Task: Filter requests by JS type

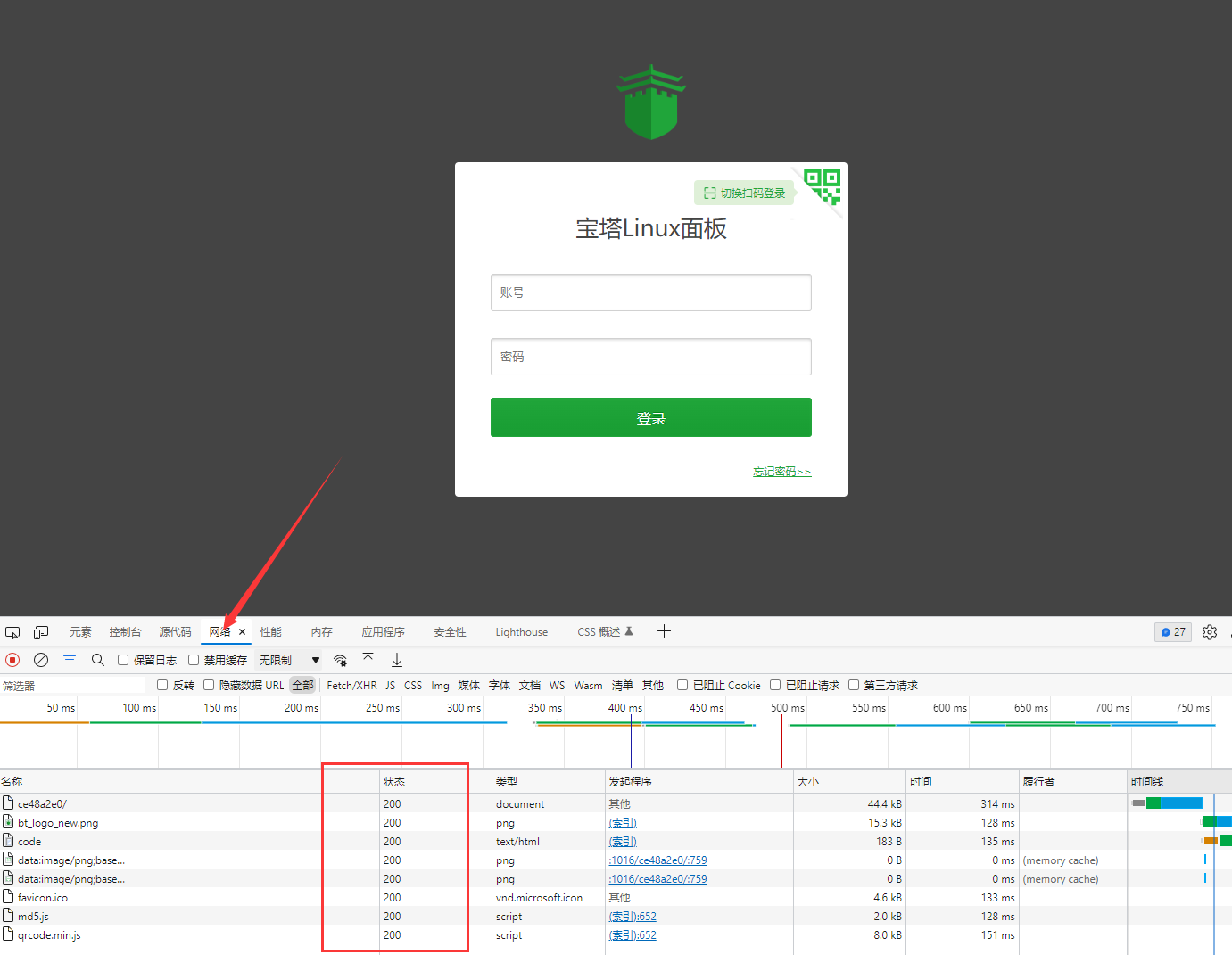Action: click(x=390, y=686)
